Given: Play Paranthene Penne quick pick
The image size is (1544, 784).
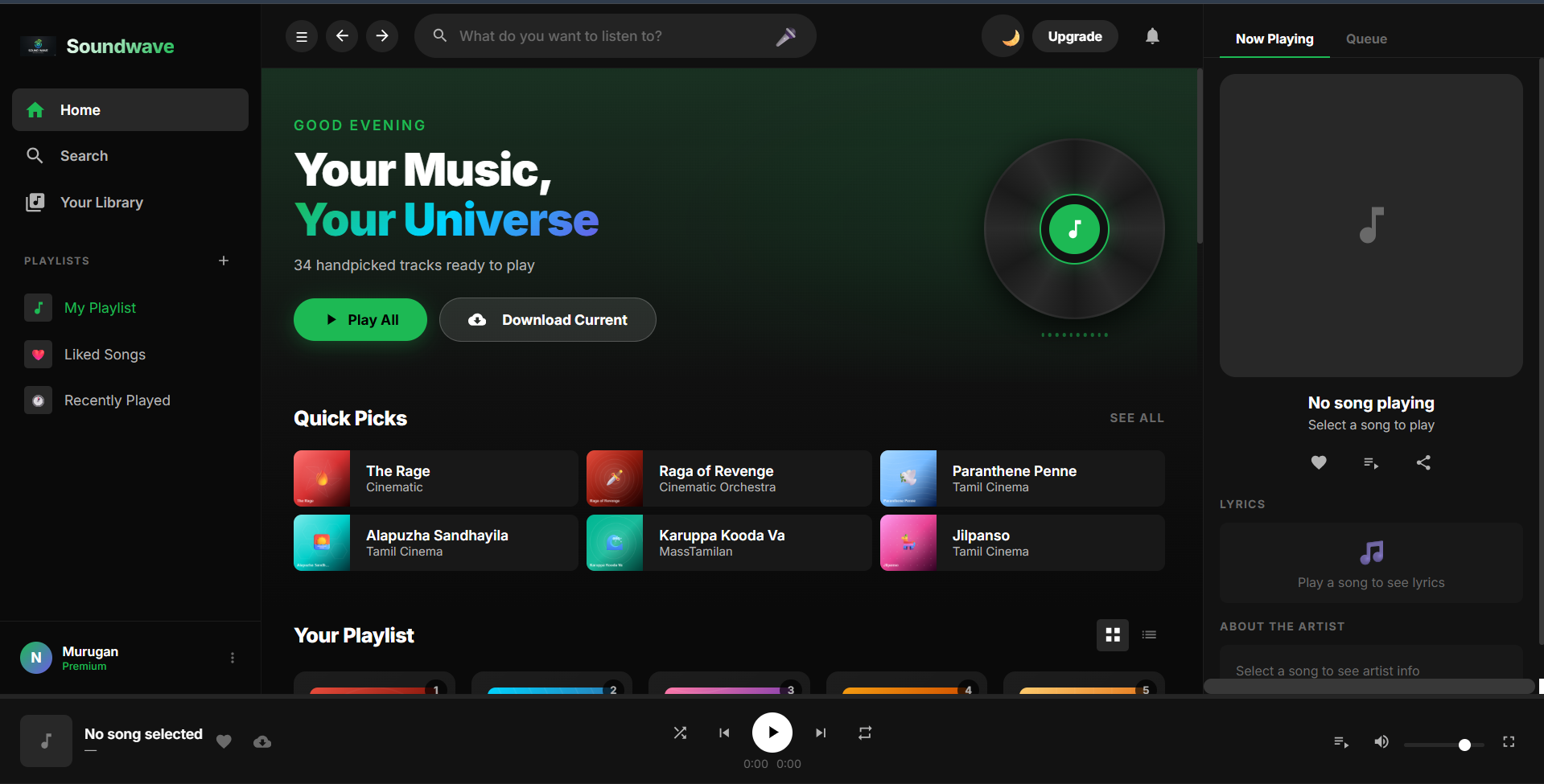Looking at the screenshot, I should [1023, 478].
